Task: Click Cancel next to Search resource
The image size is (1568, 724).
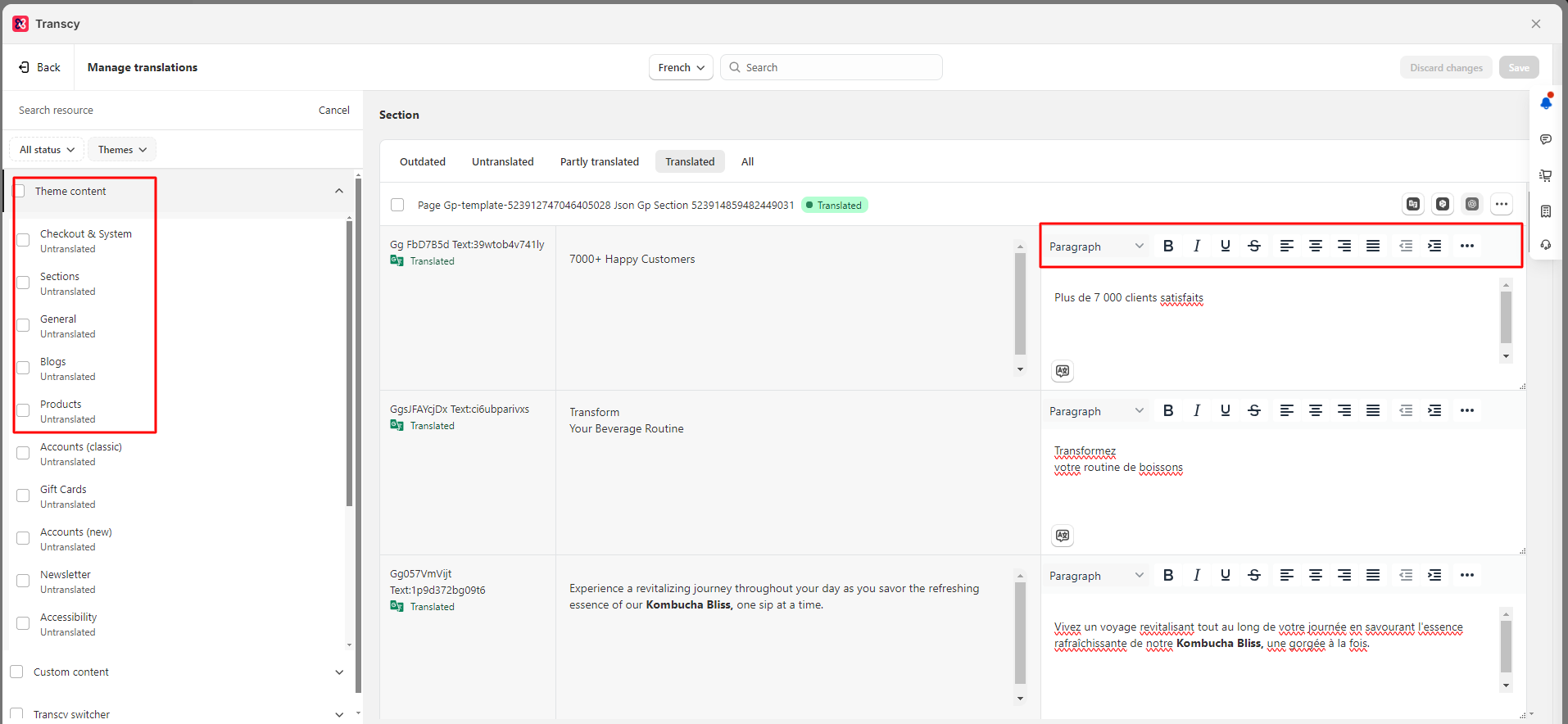Action: click(x=333, y=110)
